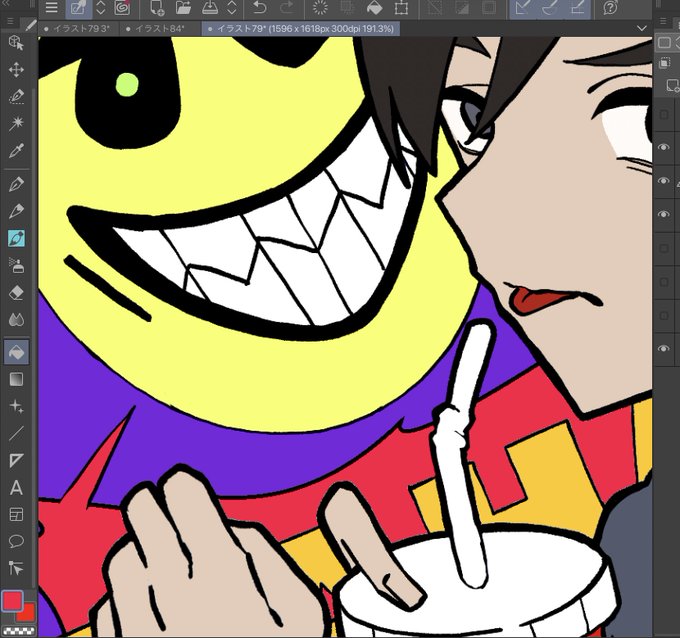Select the highlighted Brush tool
The image size is (680, 638).
tap(16, 239)
